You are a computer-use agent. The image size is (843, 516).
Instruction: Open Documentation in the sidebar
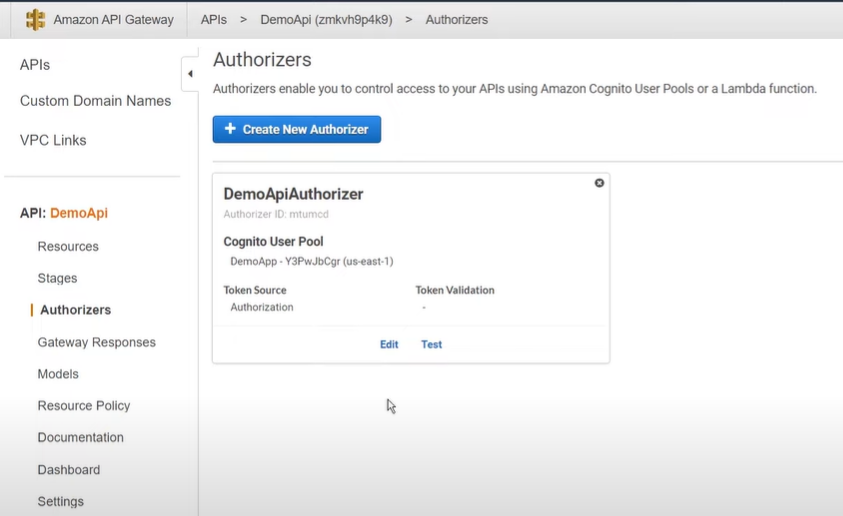tap(81, 438)
